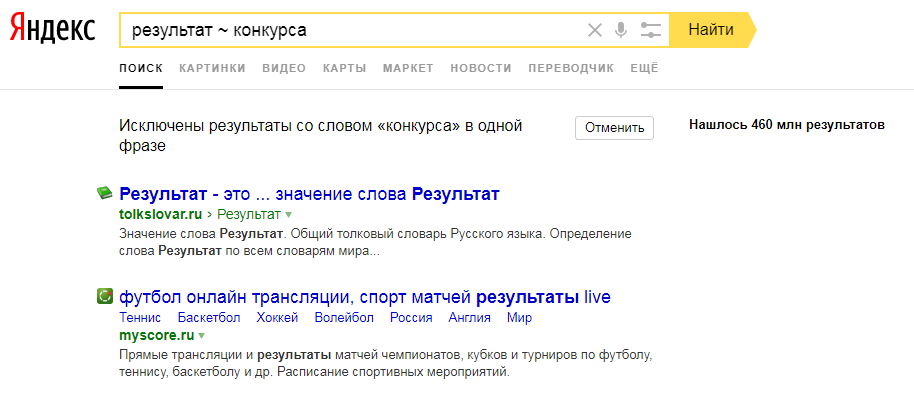Expand the myscore.ru result dropdown arrow

point(202,336)
